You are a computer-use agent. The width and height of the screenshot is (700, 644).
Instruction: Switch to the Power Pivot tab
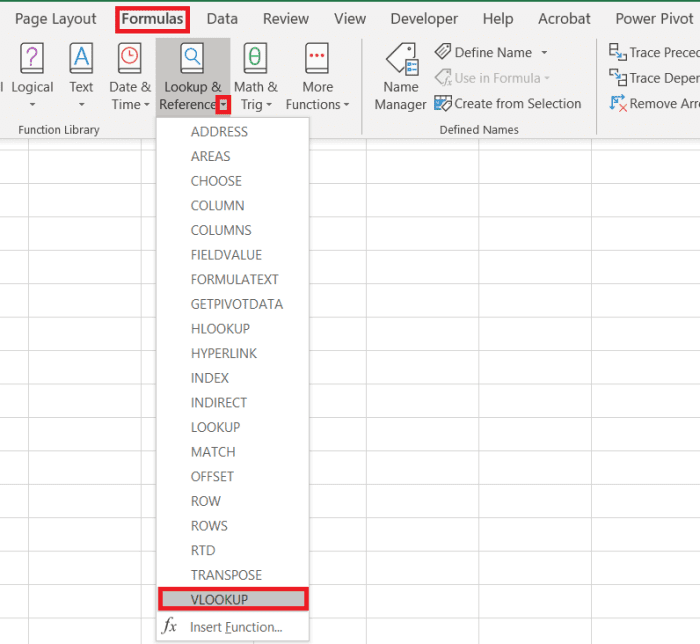pyautogui.click(x=654, y=19)
